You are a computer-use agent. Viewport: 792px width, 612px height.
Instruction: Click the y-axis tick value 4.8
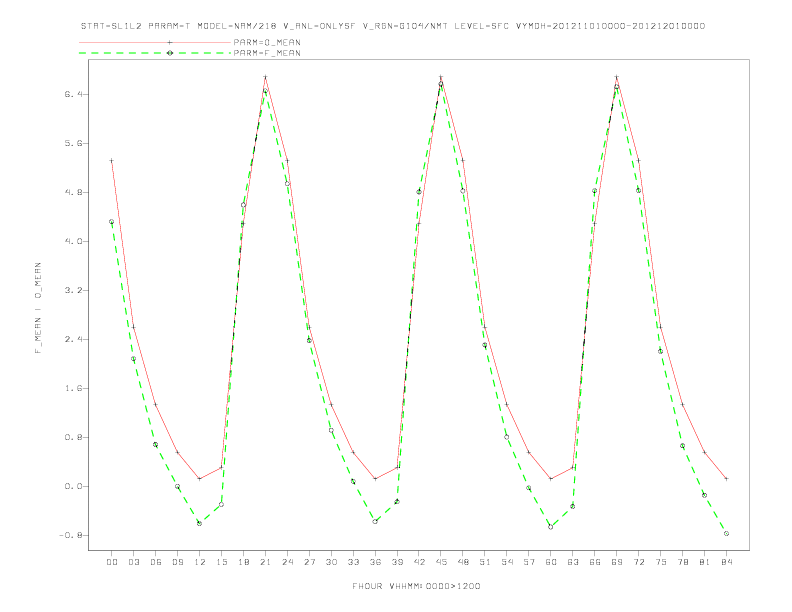coord(73,192)
